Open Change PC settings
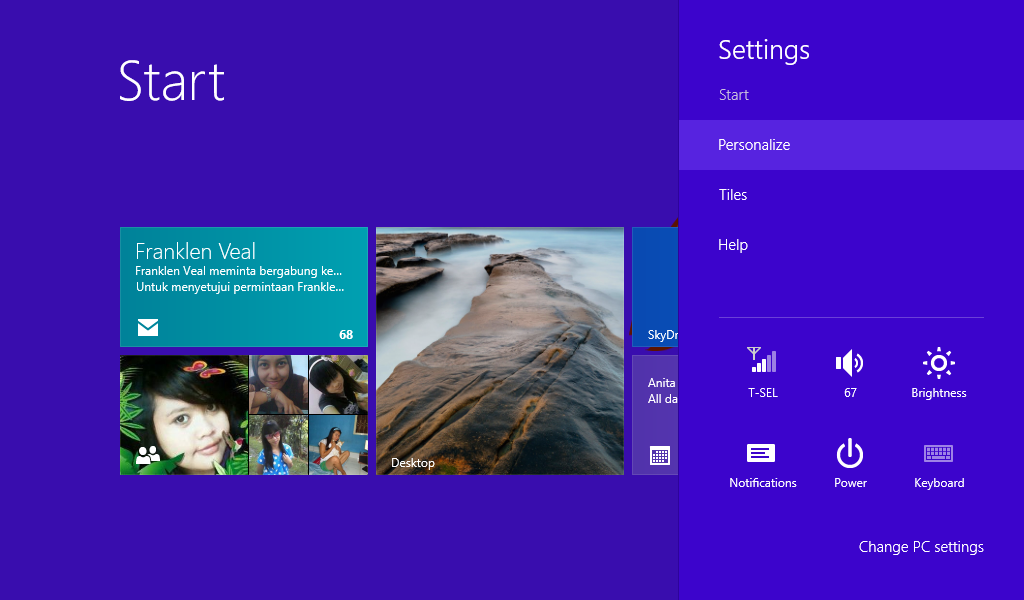This screenshot has height=600, width=1024. point(920,547)
